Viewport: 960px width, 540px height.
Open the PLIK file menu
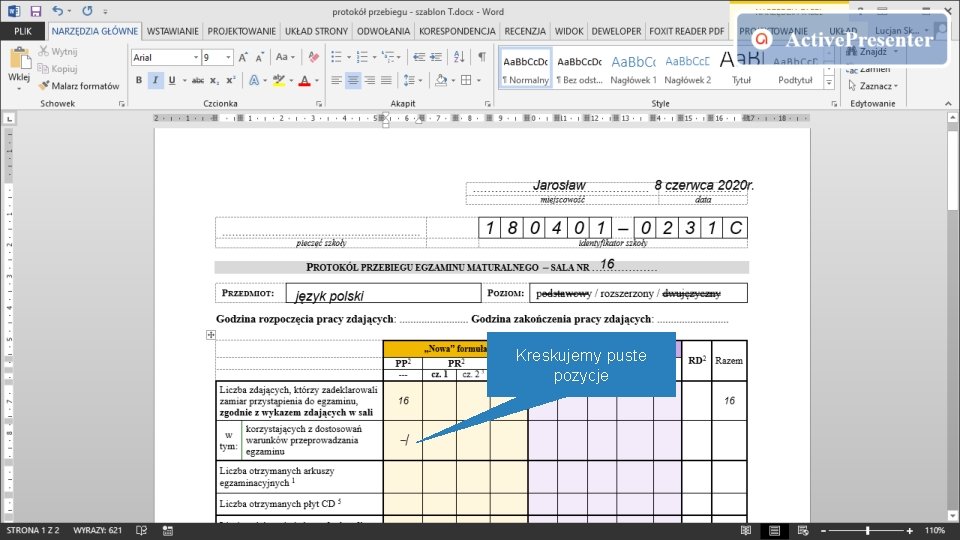[x=23, y=31]
